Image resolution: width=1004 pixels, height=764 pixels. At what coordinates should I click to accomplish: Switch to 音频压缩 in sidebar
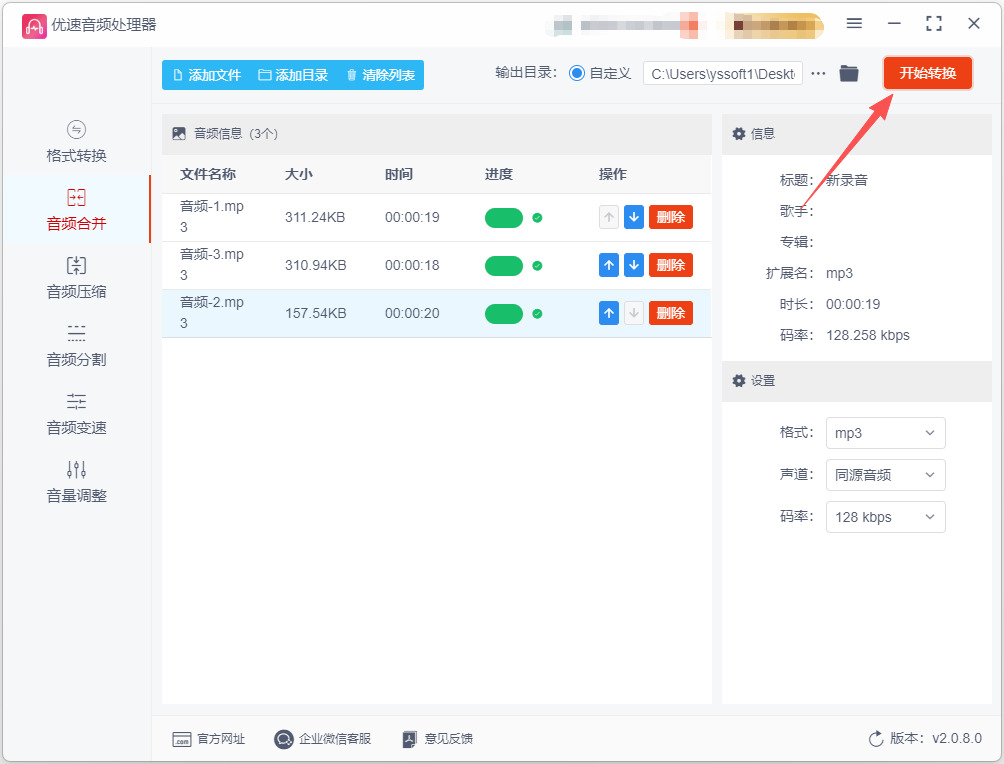coord(76,278)
